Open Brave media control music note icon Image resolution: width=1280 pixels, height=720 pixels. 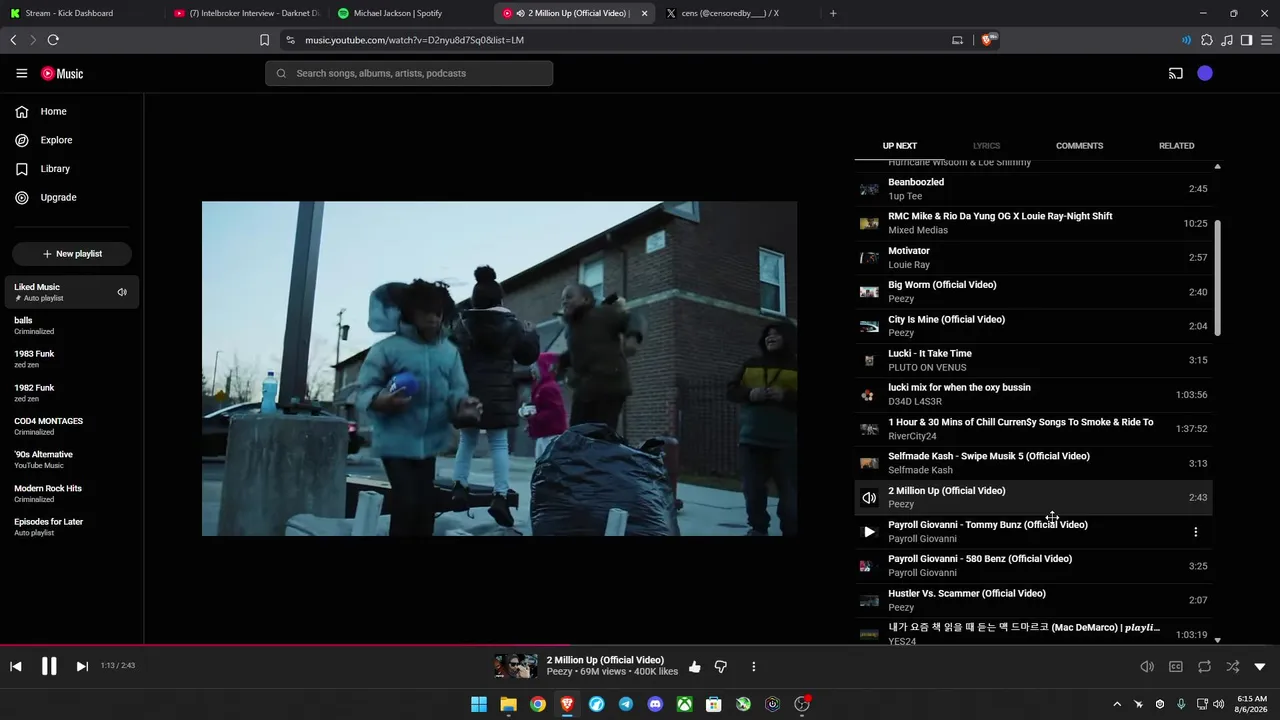coord(1227,40)
